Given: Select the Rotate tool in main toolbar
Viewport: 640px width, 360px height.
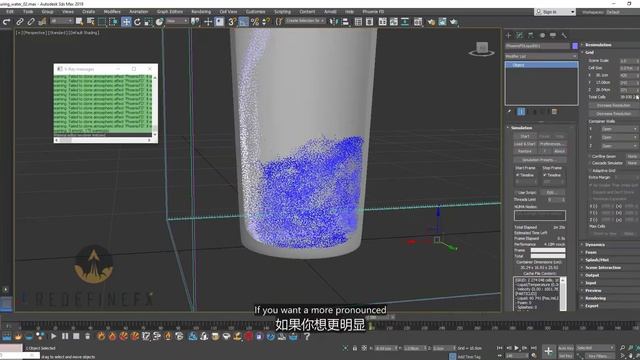Looking at the screenshot, I should [137, 22].
